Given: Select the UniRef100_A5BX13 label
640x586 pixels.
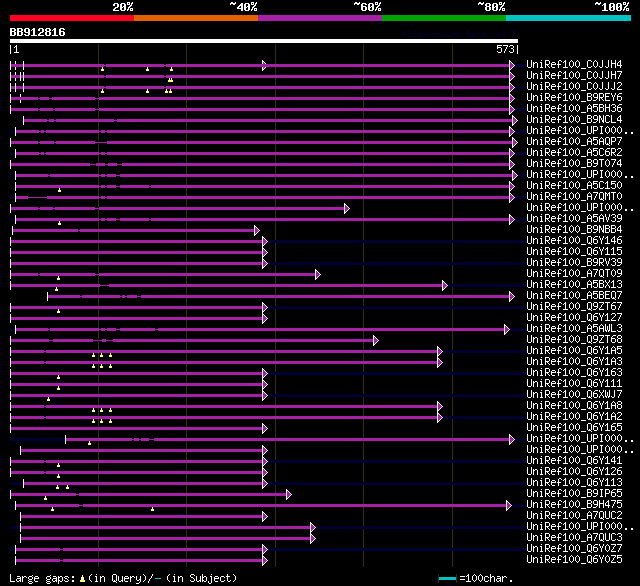Looking at the screenshot, I should (574, 285).
